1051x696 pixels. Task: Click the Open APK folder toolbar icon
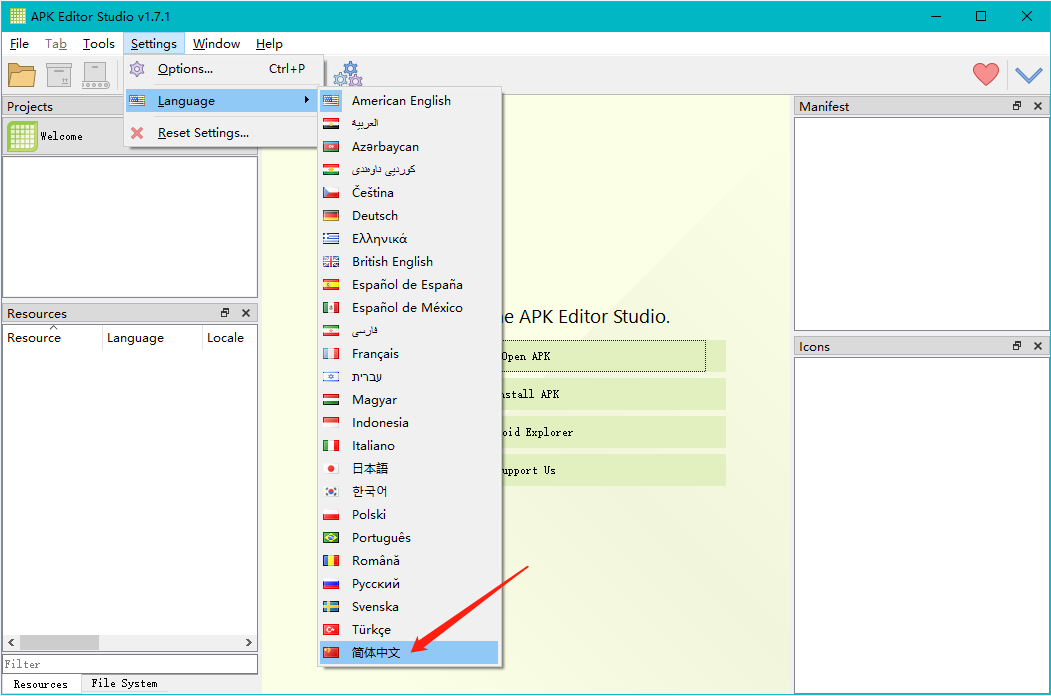21,74
